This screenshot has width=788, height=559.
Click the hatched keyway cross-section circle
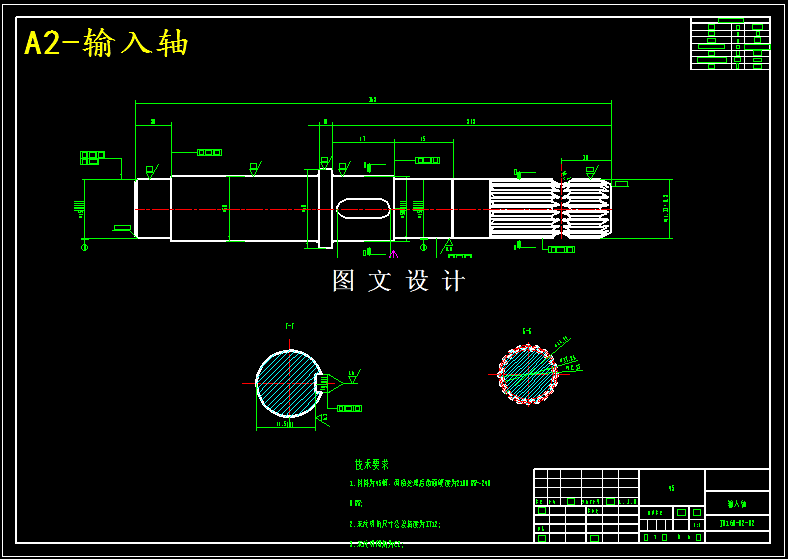(x=289, y=384)
